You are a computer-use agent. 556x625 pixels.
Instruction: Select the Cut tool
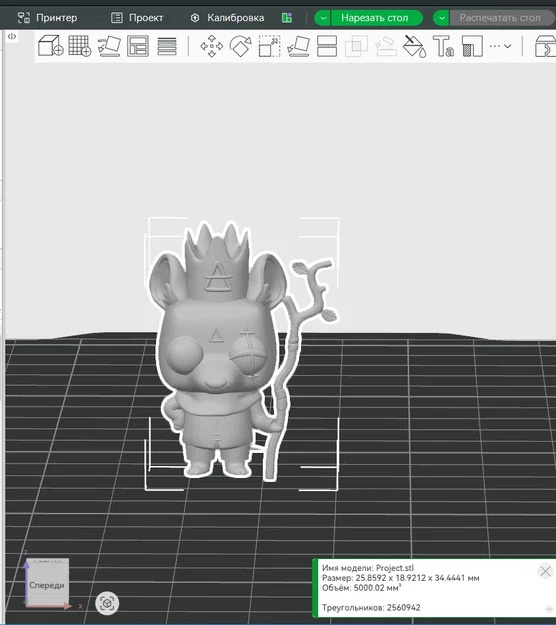pos(327,46)
